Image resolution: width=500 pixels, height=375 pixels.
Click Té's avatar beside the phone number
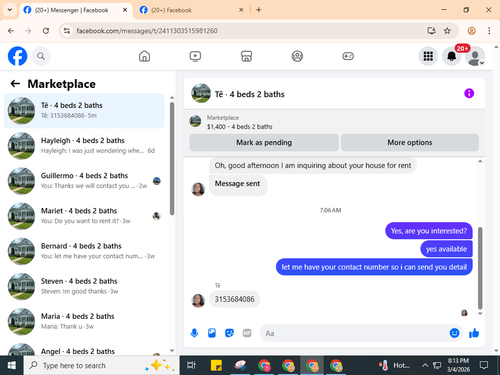(x=198, y=300)
